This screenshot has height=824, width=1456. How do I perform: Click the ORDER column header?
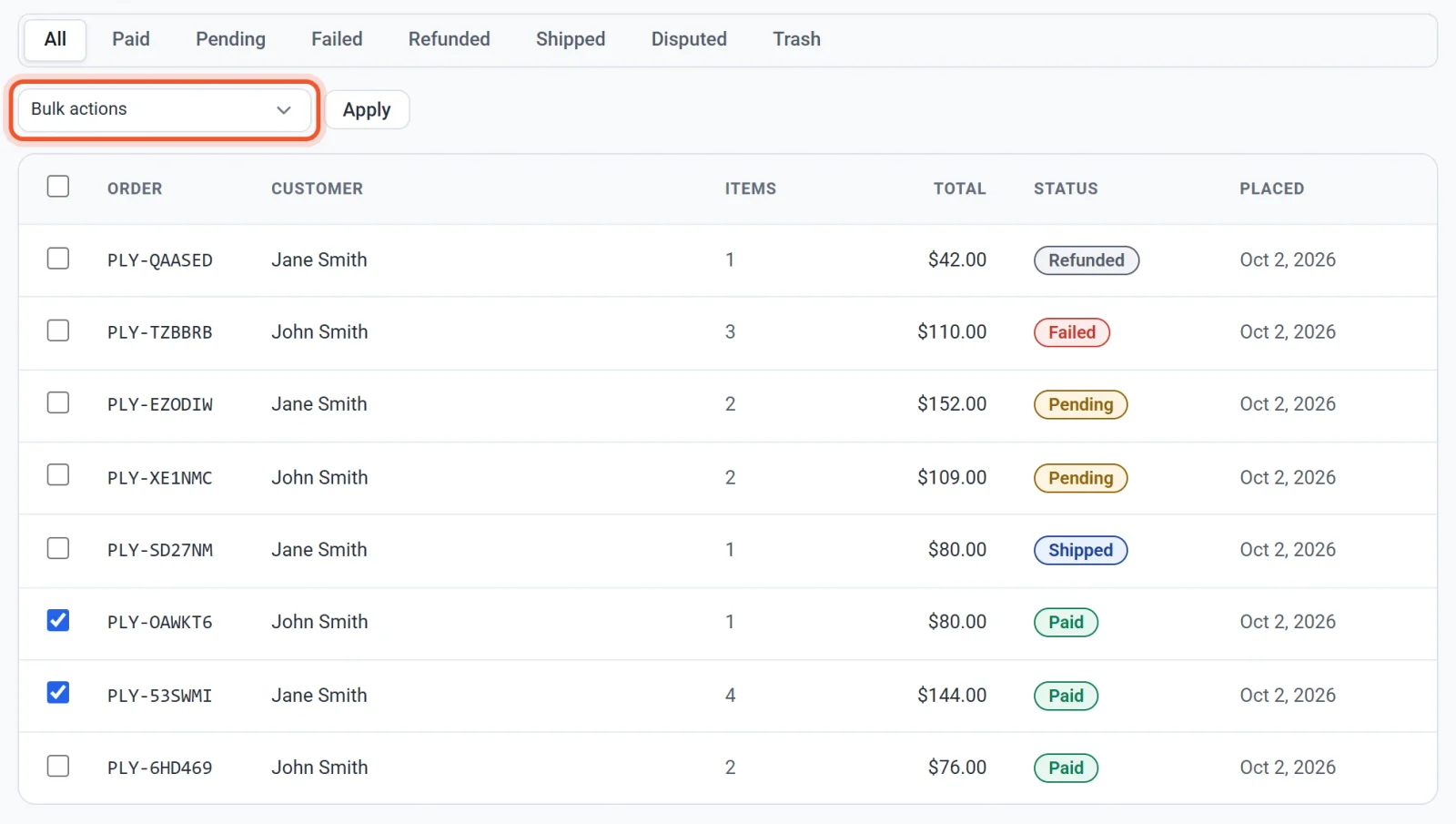click(x=135, y=188)
